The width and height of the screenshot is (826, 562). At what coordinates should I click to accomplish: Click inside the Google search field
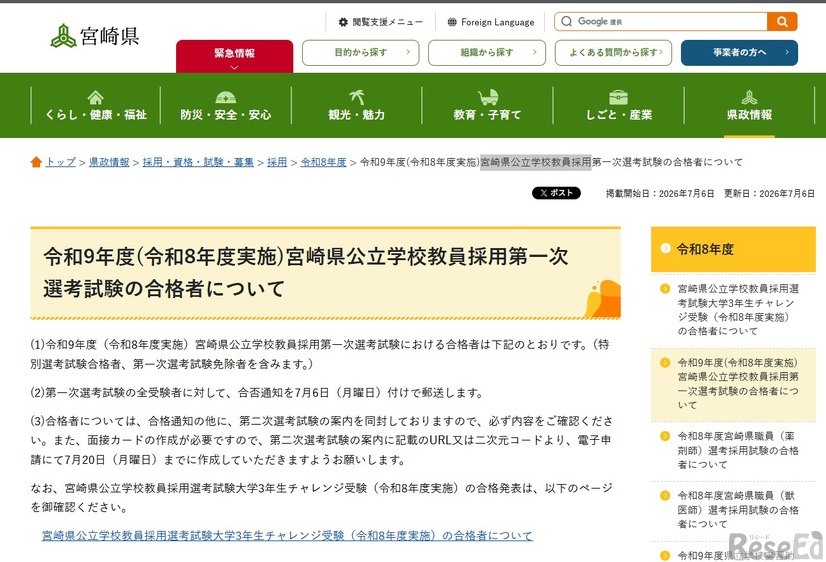tap(661, 22)
